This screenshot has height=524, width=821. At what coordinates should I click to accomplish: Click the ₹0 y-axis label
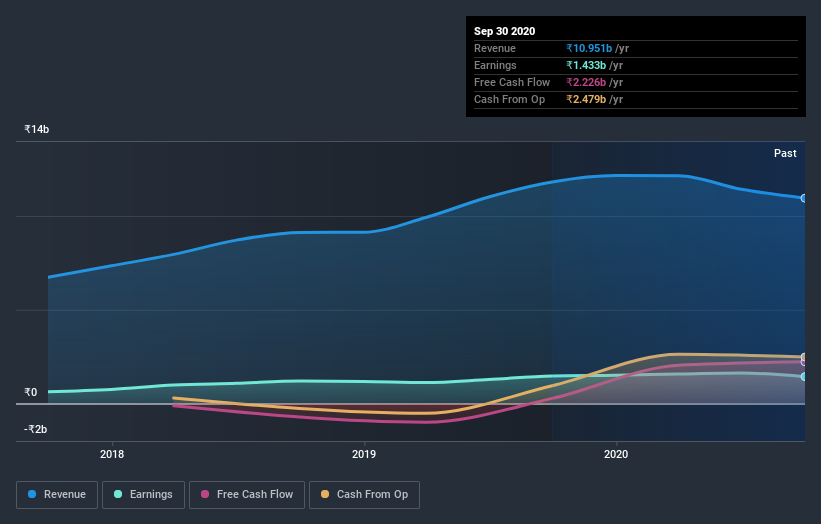(x=31, y=392)
